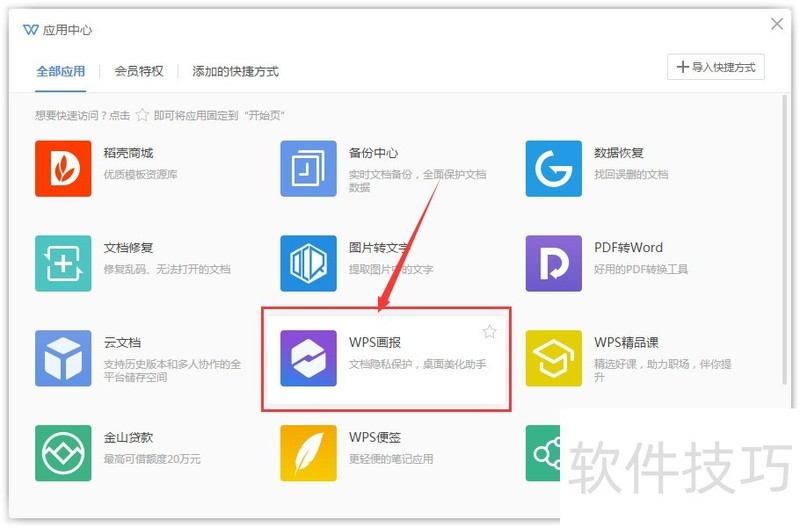The image size is (800, 527).
Task: Click the 文档修复 title text
Action: [x=128, y=247]
